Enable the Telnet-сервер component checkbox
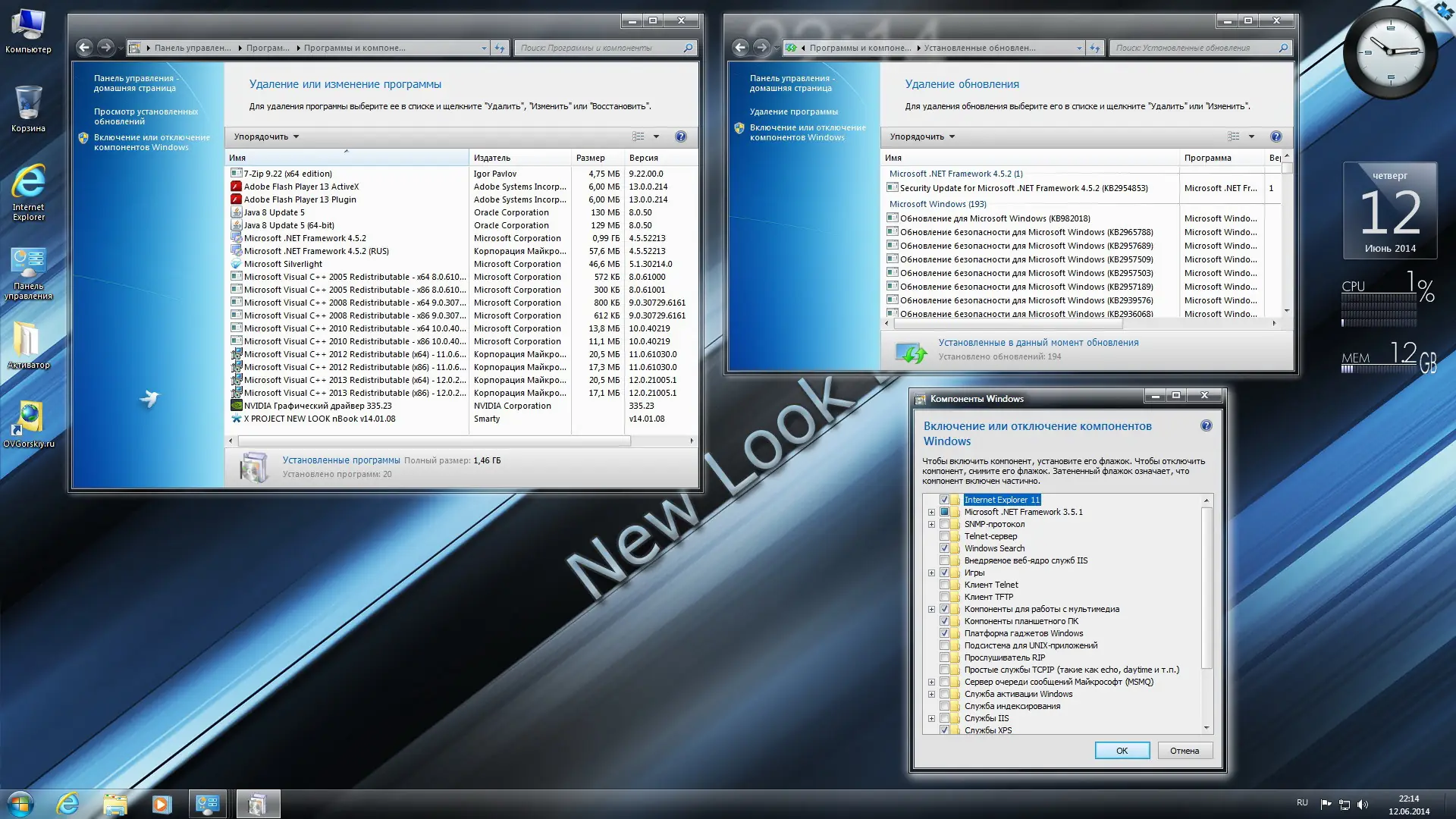Screen dimensions: 1456x819 (x=945, y=536)
